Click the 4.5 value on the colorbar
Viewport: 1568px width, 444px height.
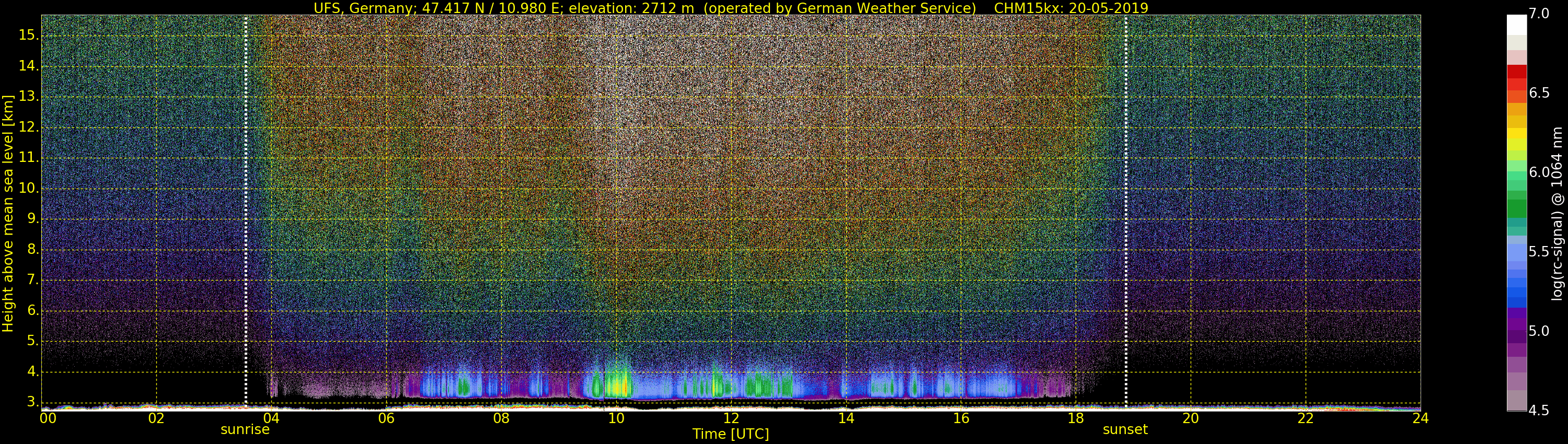pyautogui.click(x=1539, y=411)
